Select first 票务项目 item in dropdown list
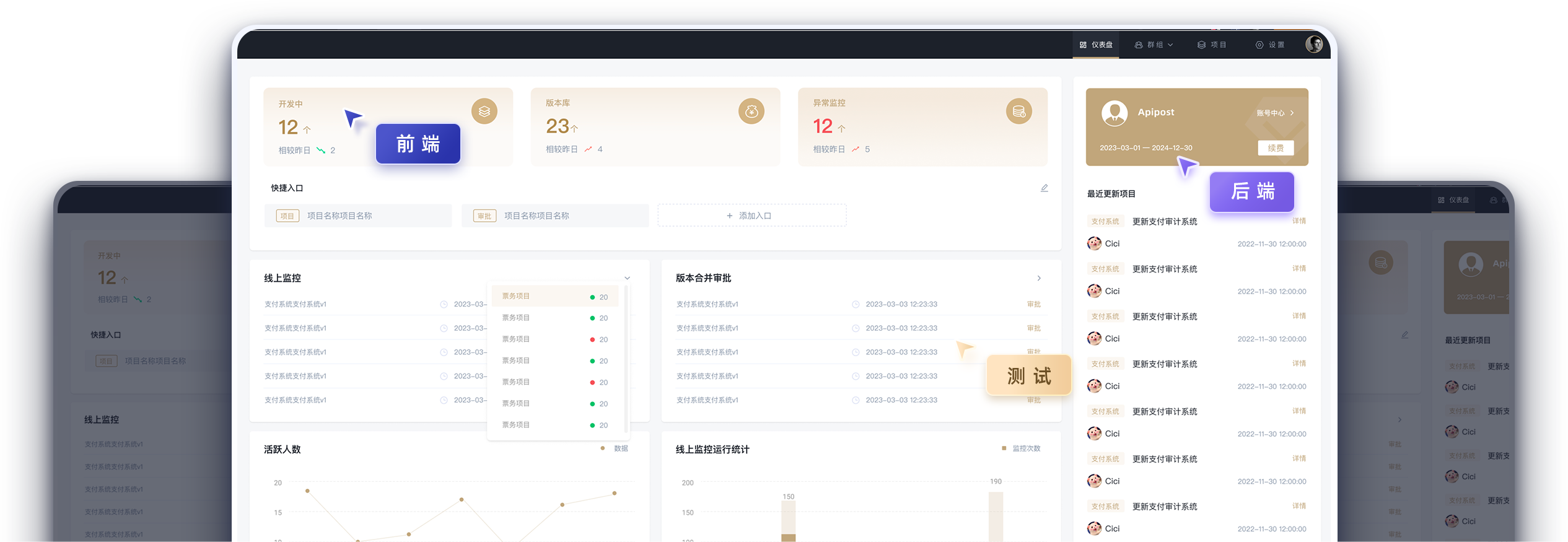The height and width of the screenshot is (542, 1568). tap(555, 296)
